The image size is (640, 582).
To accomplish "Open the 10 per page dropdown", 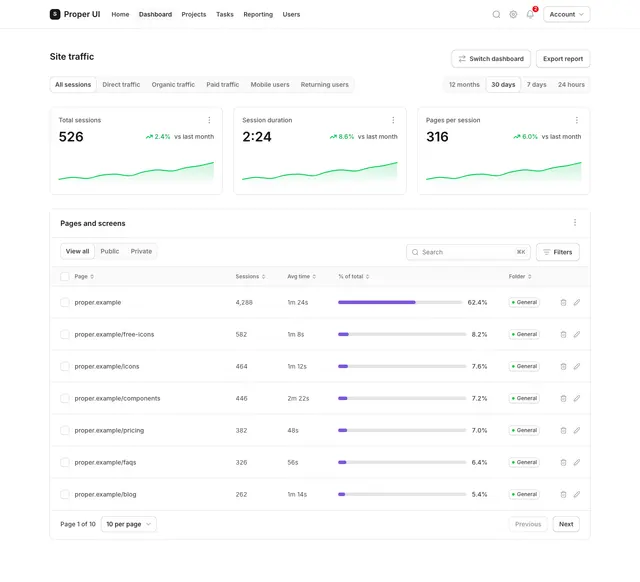I will click(x=129, y=524).
